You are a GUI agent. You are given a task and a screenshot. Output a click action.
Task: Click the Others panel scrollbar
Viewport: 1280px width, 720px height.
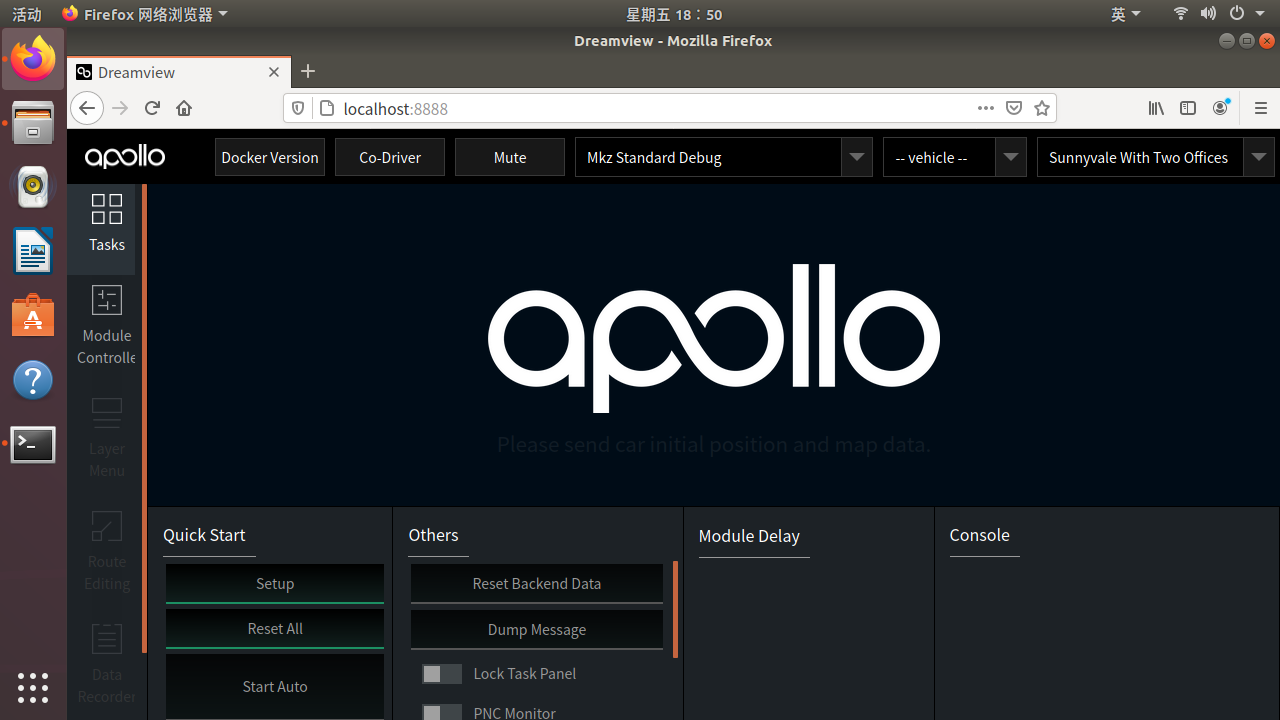click(676, 609)
